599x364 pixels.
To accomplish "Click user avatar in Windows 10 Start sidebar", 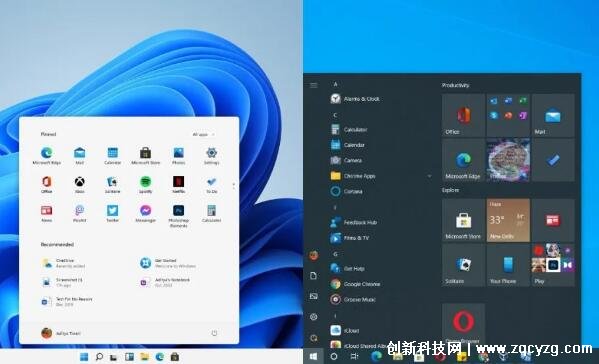I will [313, 255].
